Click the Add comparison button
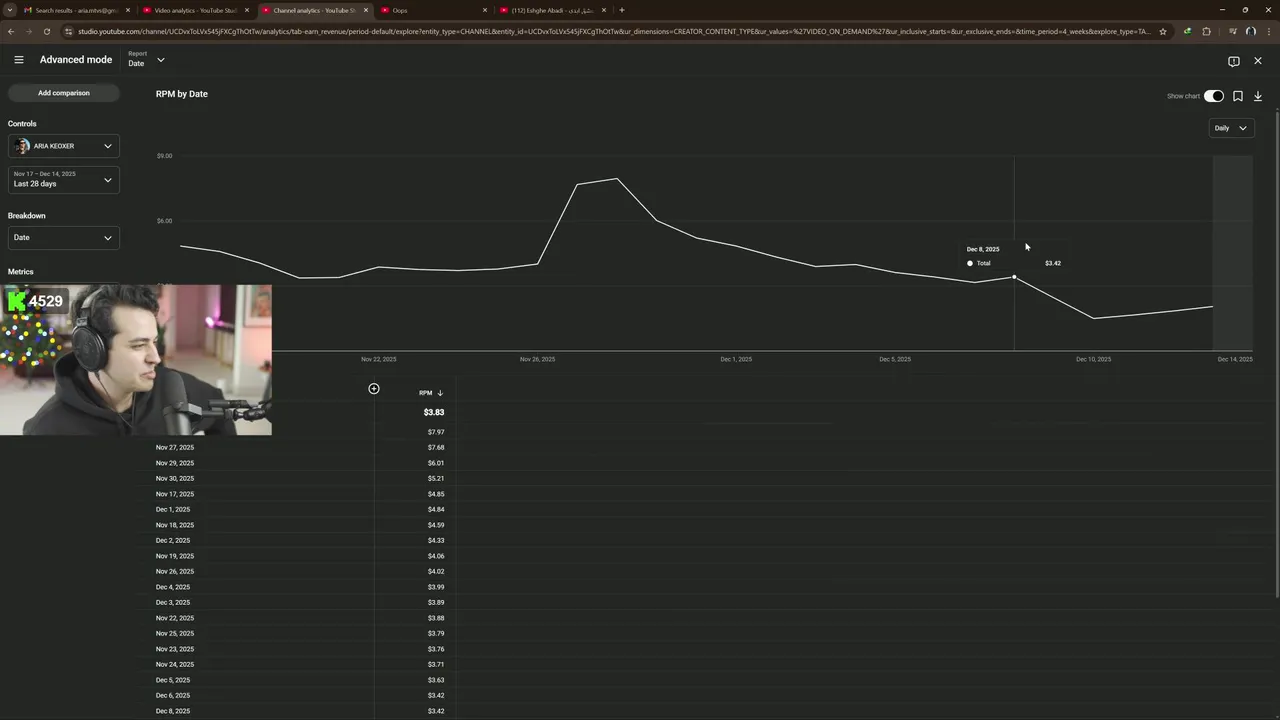 point(64,93)
